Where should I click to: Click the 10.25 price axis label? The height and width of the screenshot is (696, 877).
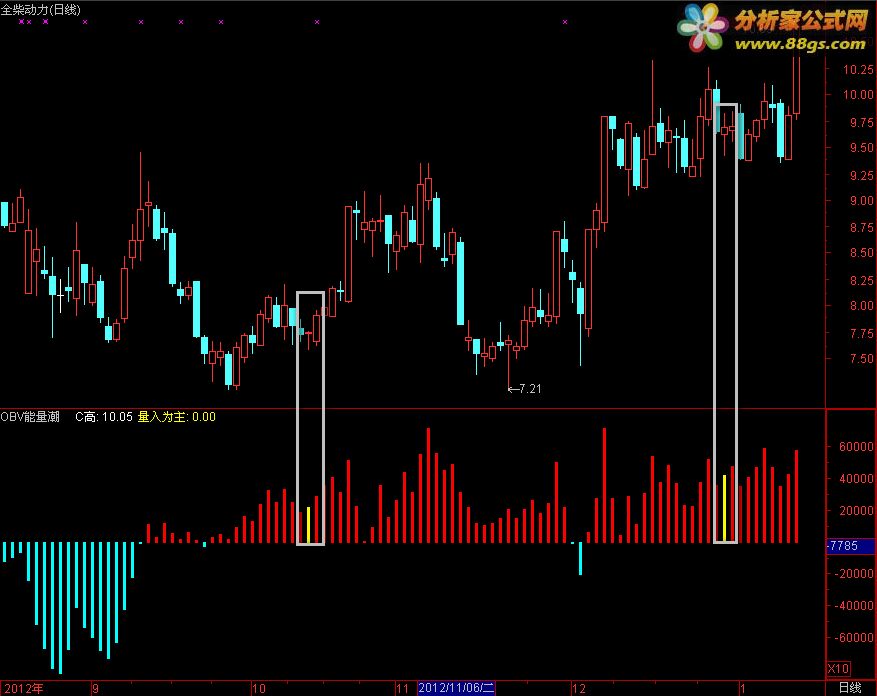pos(858,69)
